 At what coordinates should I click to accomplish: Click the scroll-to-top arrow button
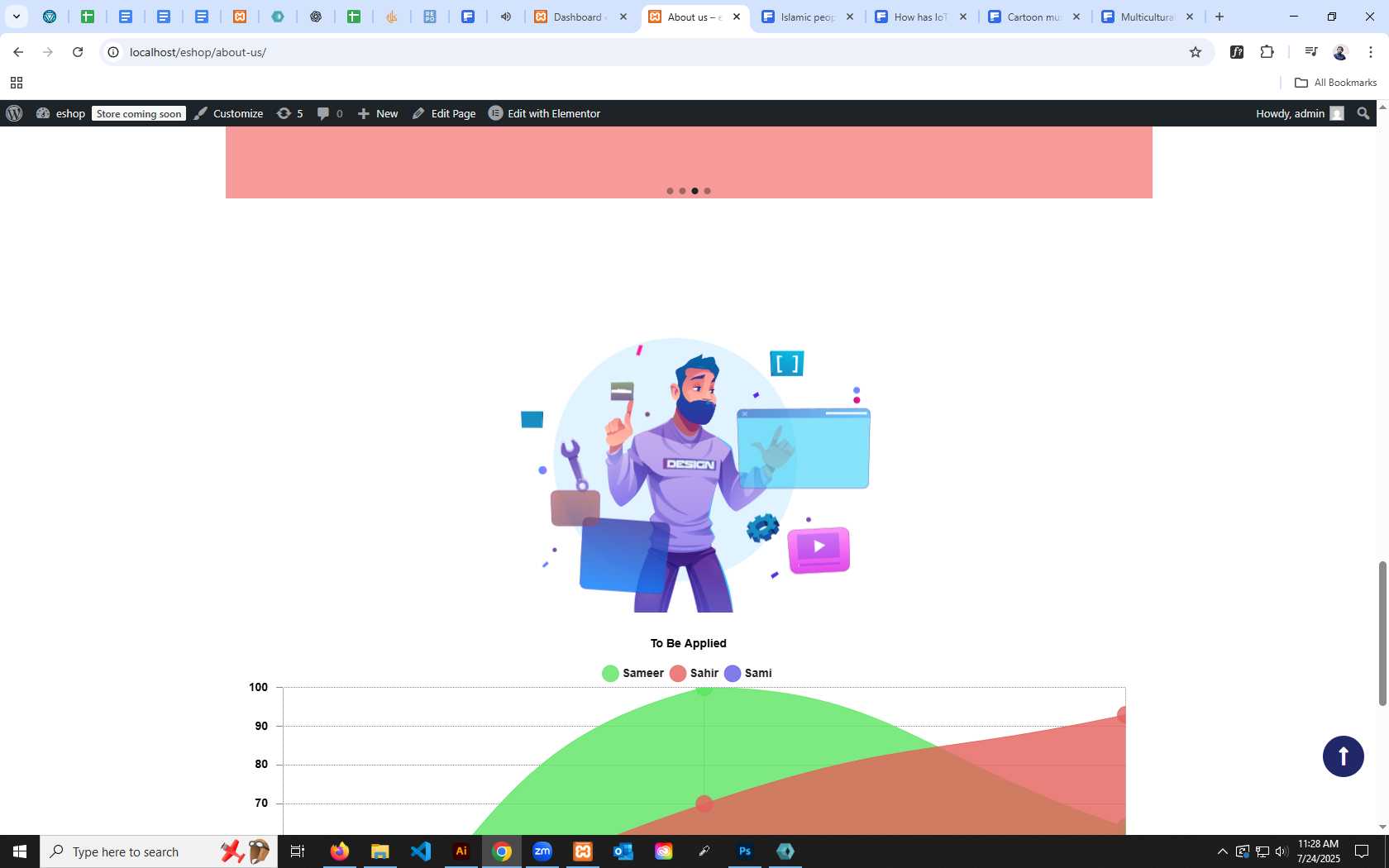click(1344, 756)
